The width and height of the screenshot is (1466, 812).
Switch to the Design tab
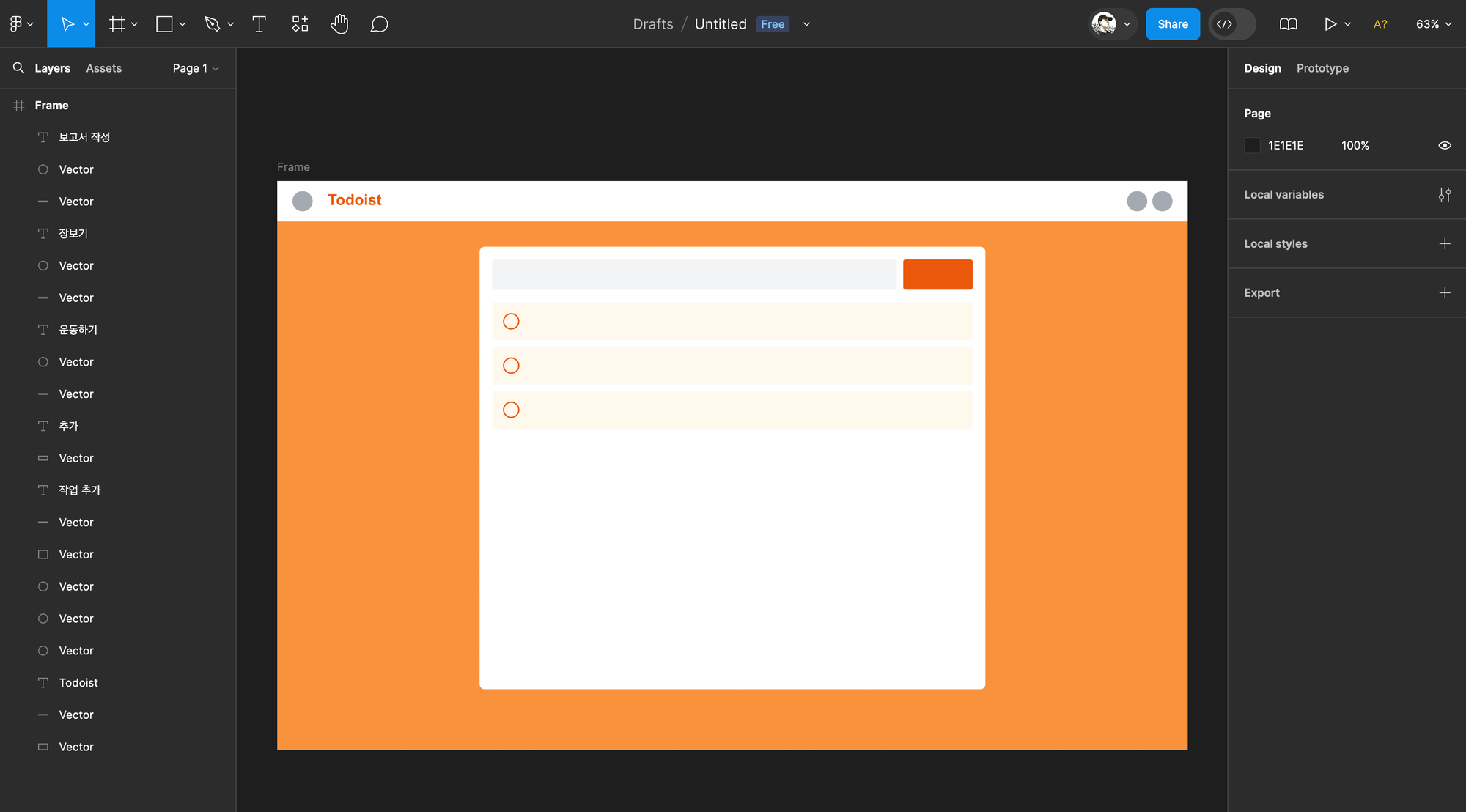[1262, 68]
